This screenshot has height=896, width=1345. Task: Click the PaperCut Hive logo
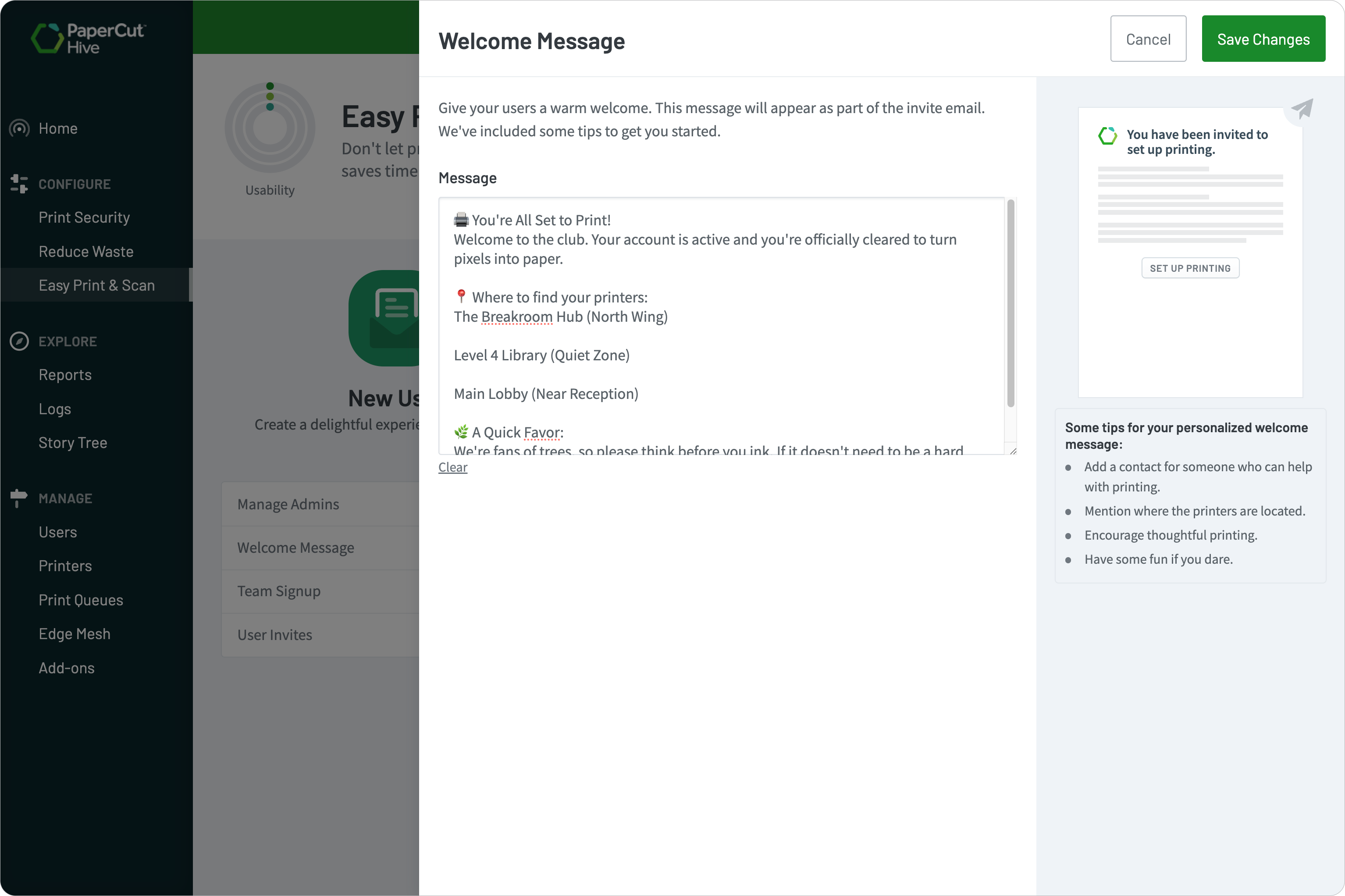coord(88,39)
